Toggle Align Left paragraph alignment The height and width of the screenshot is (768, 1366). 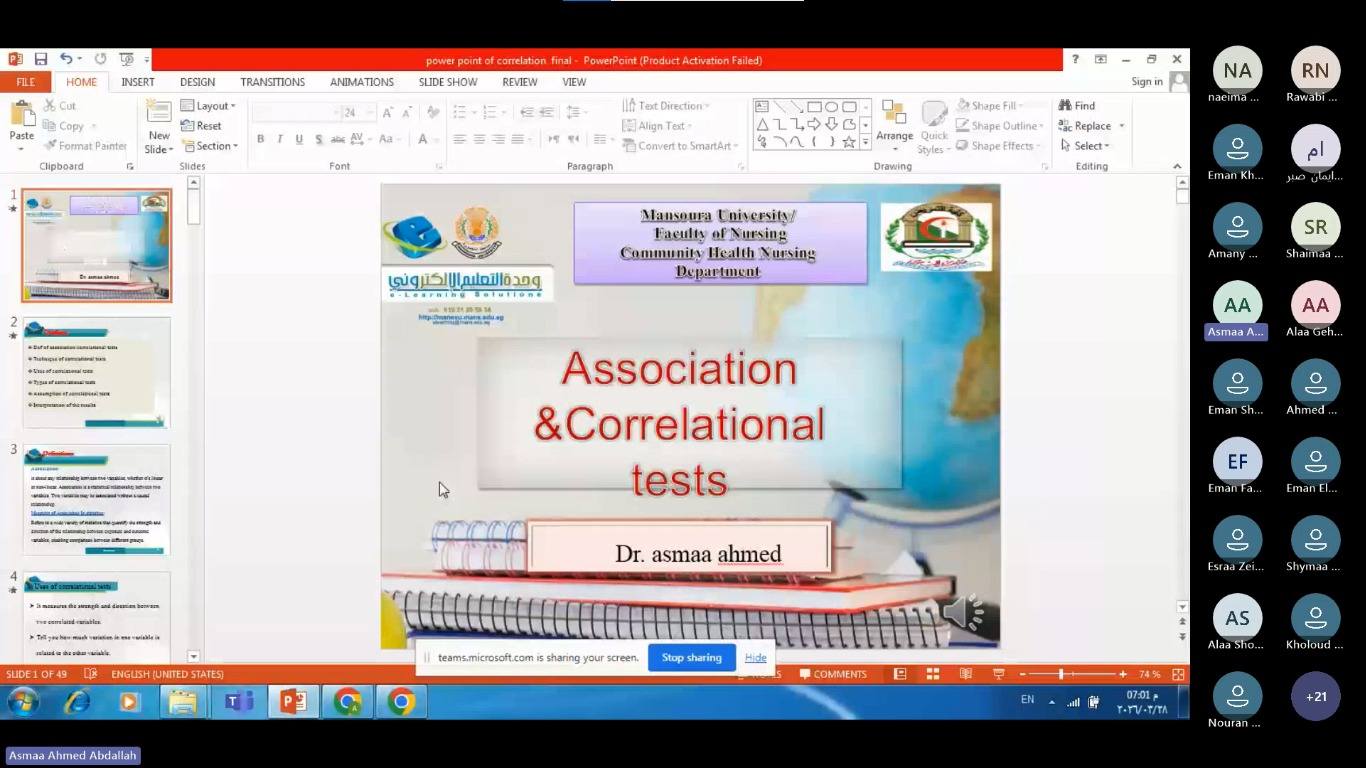(459, 139)
